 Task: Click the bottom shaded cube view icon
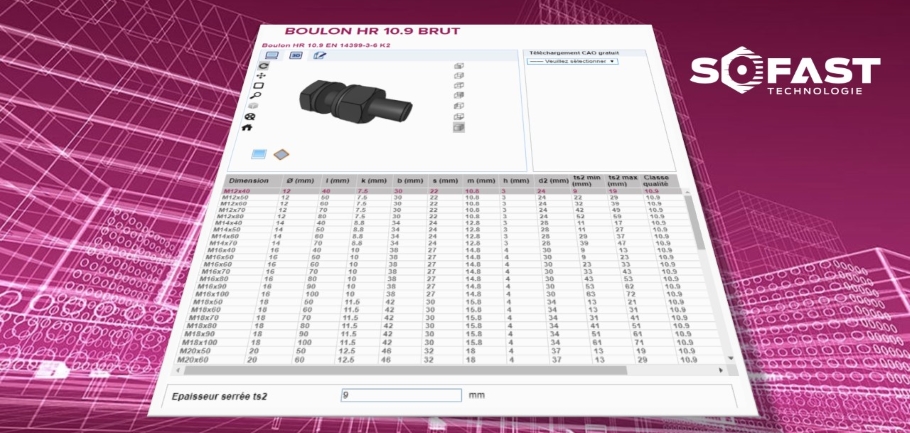pyautogui.click(x=459, y=127)
